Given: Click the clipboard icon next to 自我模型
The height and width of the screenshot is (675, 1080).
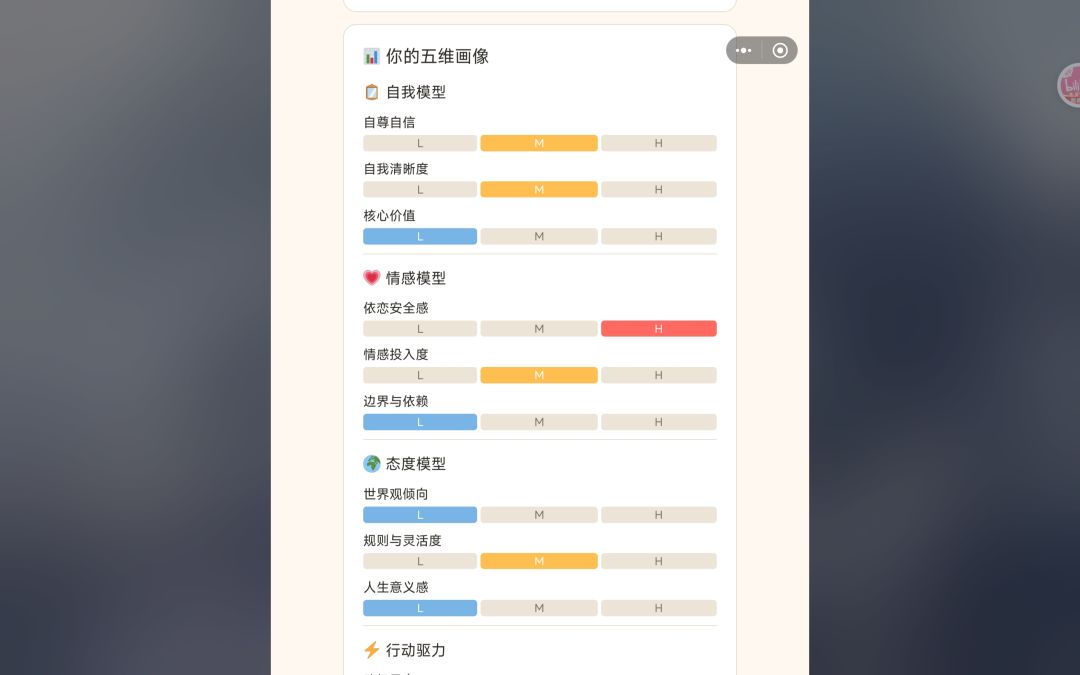Looking at the screenshot, I should click(371, 92).
